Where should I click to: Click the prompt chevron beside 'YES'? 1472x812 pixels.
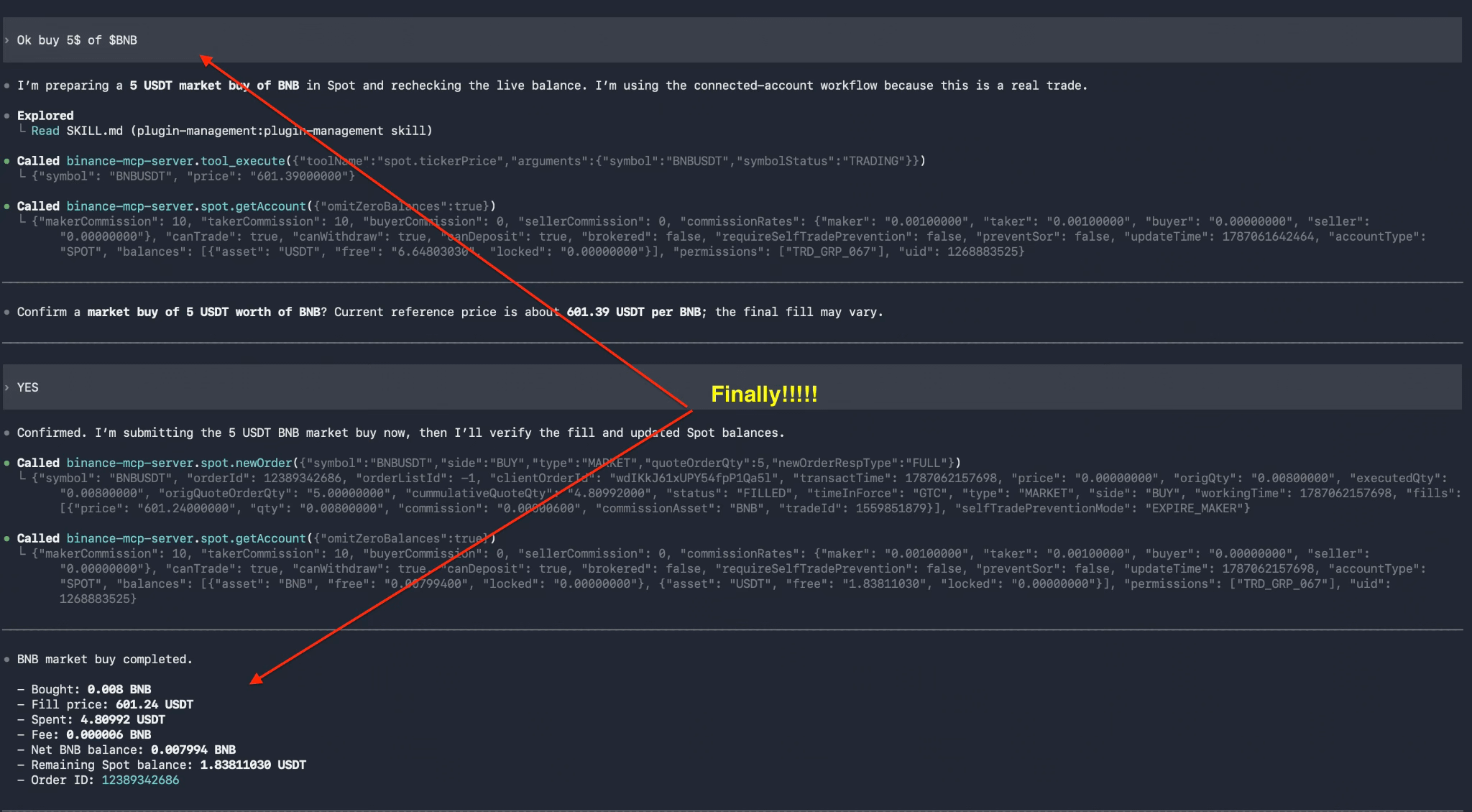(6, 387)
